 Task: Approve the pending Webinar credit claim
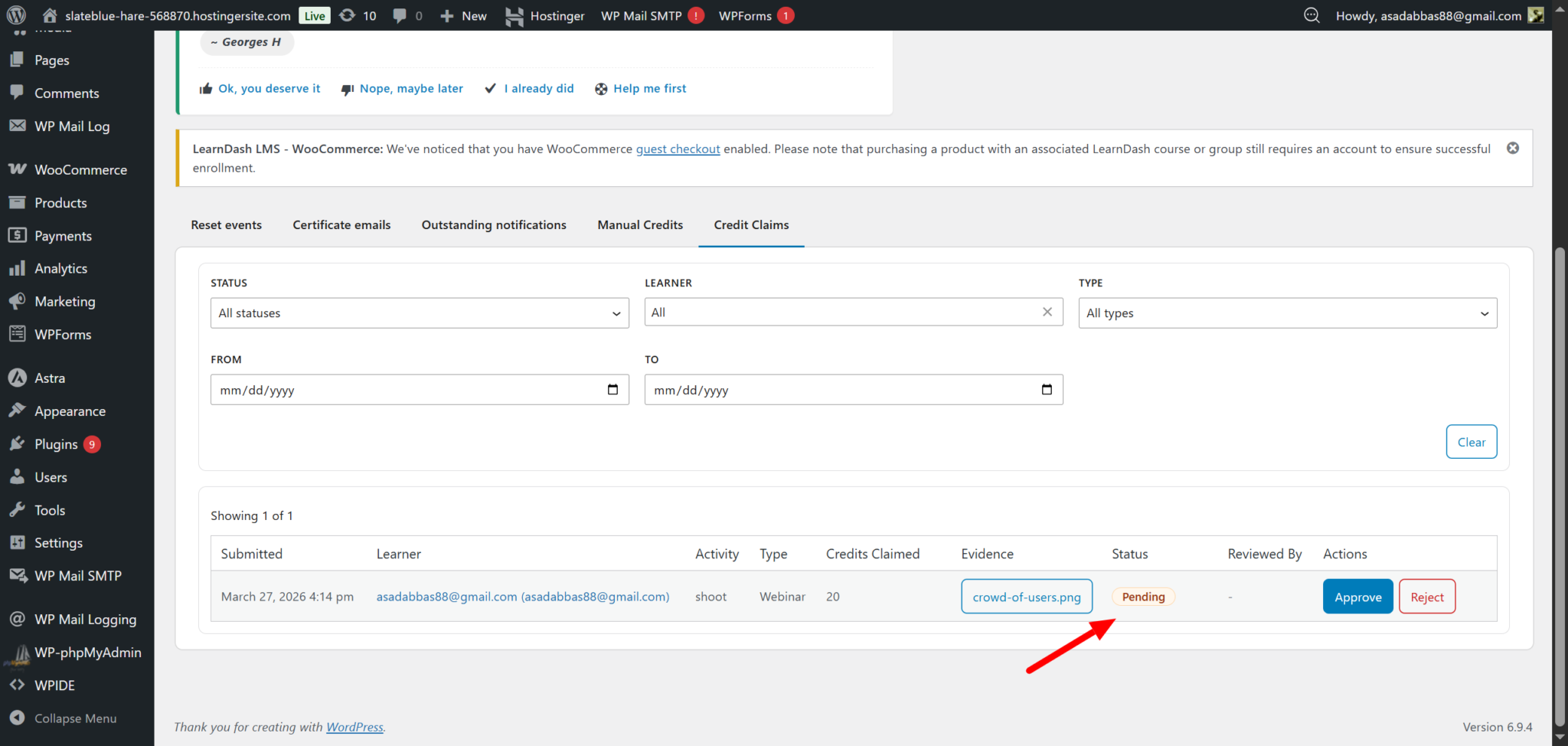(x=1357, y=597)
